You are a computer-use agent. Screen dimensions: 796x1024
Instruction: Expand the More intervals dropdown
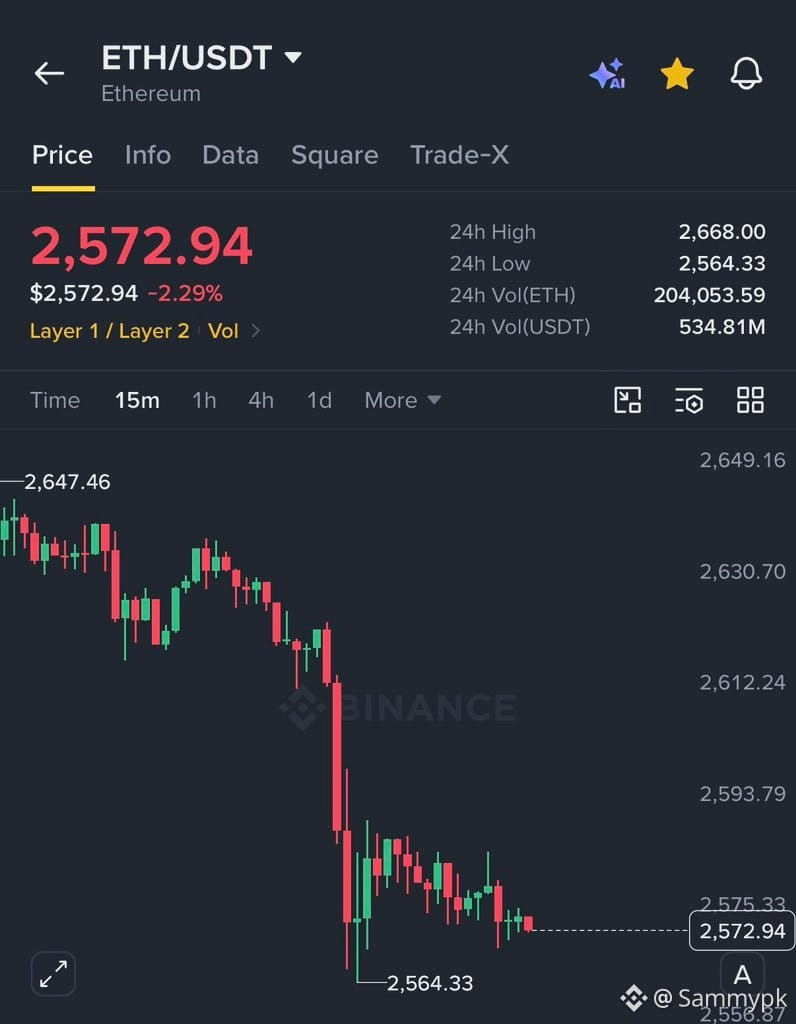(403, 400)
